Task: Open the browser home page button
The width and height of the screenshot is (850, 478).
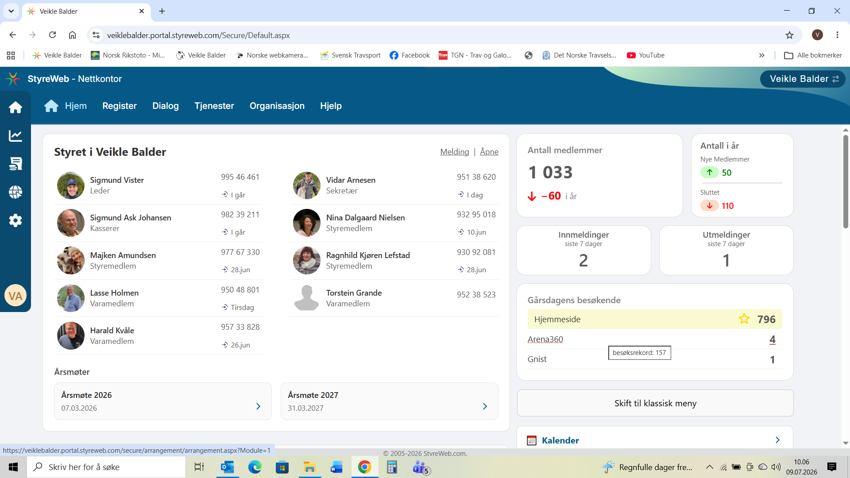Action: tap(72, 35)
